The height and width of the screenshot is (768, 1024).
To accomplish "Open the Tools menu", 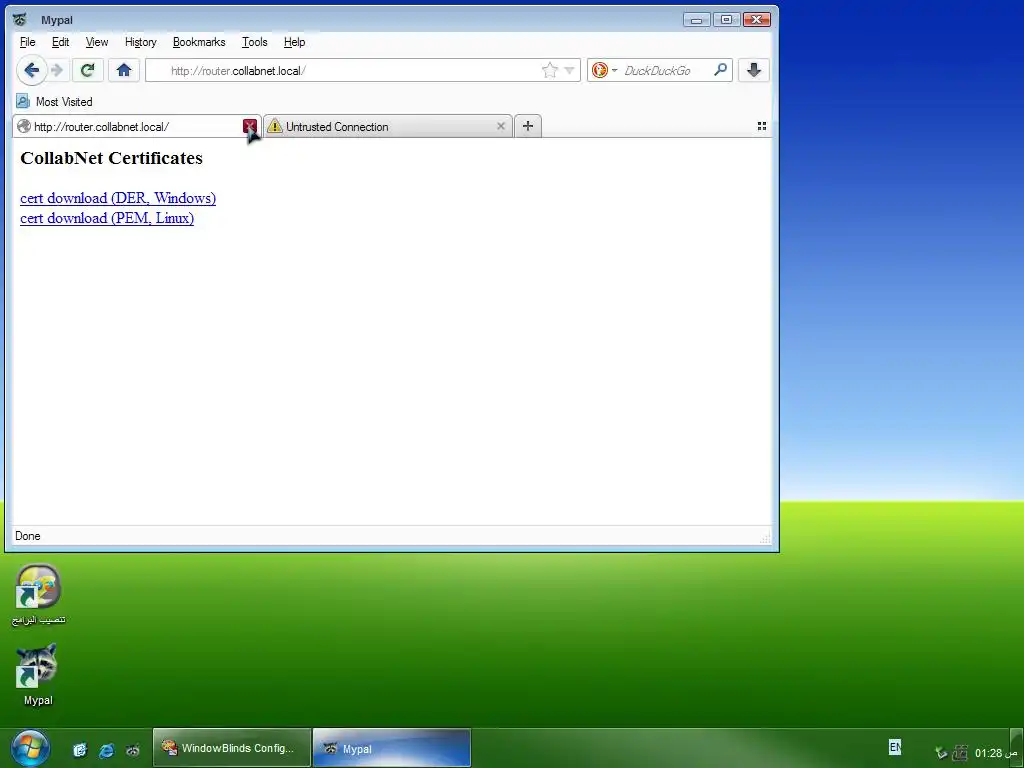I will pyautogui.click(x=255, y=42).
